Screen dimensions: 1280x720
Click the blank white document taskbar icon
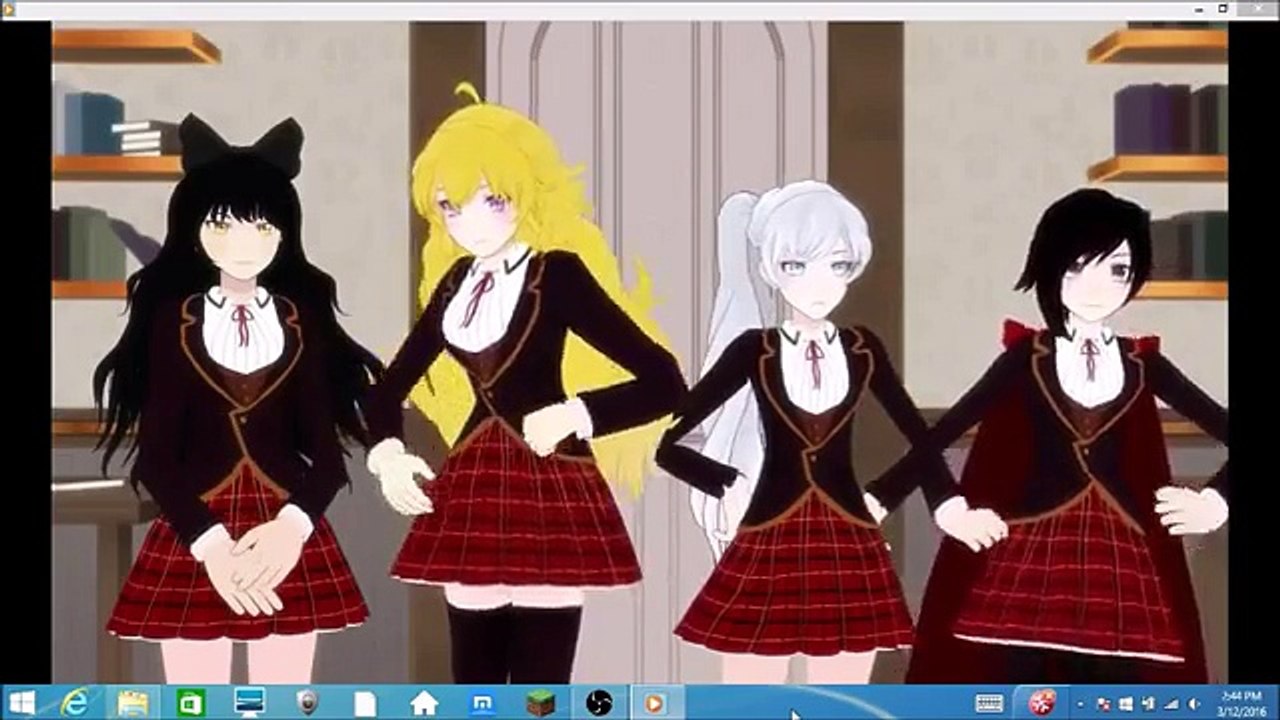pos(365,703)
